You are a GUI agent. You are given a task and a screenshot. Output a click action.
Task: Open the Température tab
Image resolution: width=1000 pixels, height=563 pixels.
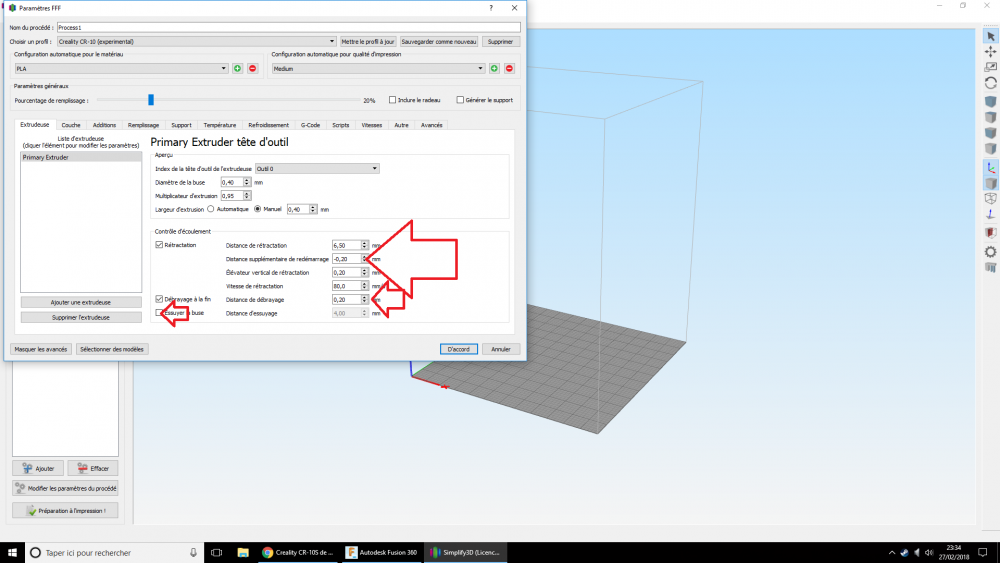click(x=220, y=125)
